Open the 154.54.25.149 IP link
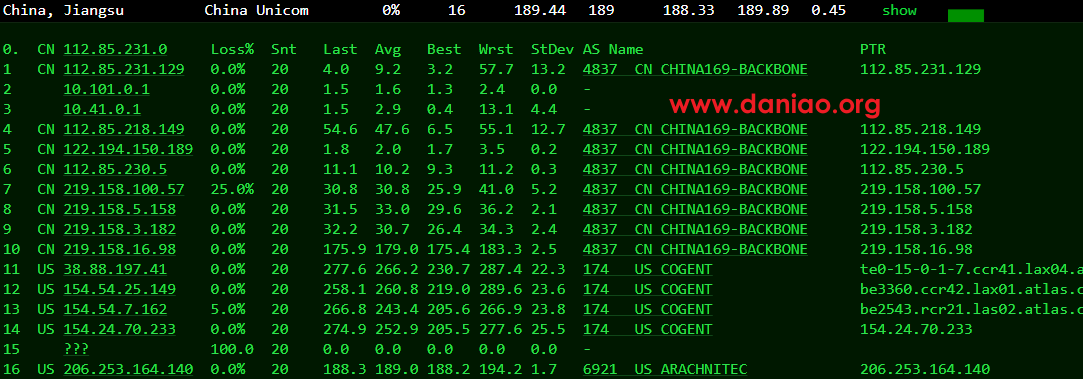 point(119,290)
